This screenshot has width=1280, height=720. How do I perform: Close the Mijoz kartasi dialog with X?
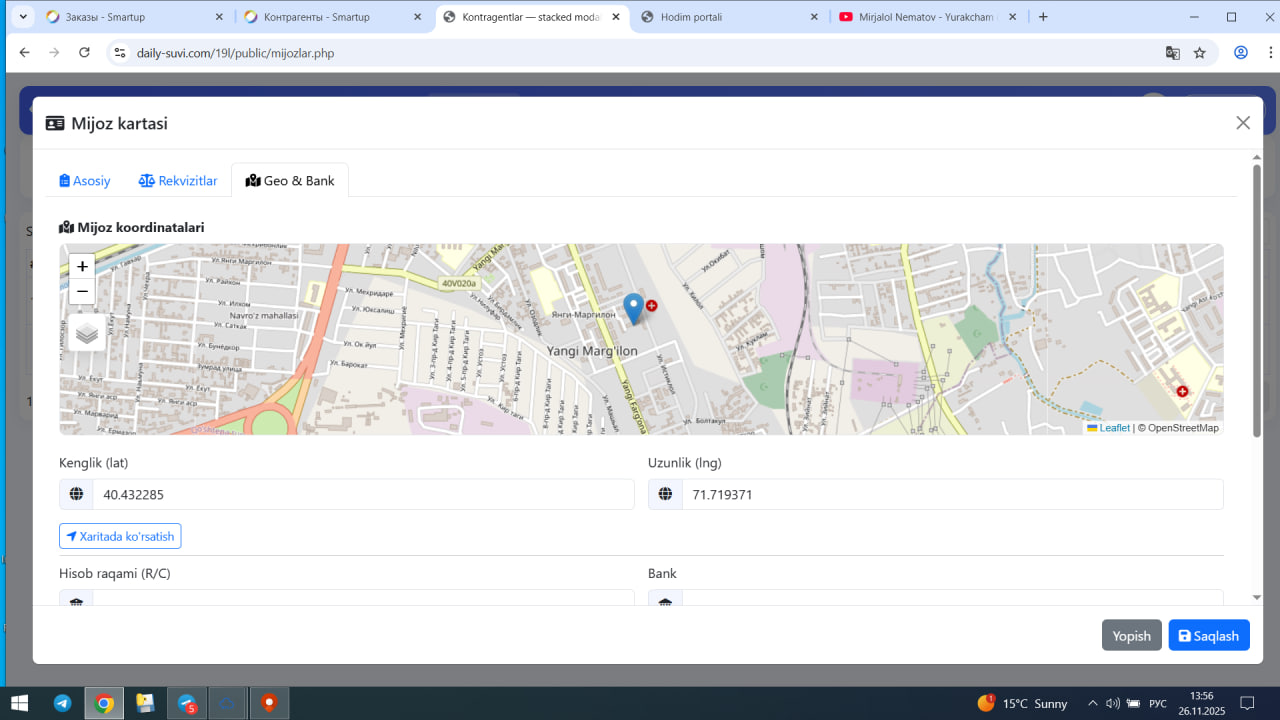(1243, 123)
